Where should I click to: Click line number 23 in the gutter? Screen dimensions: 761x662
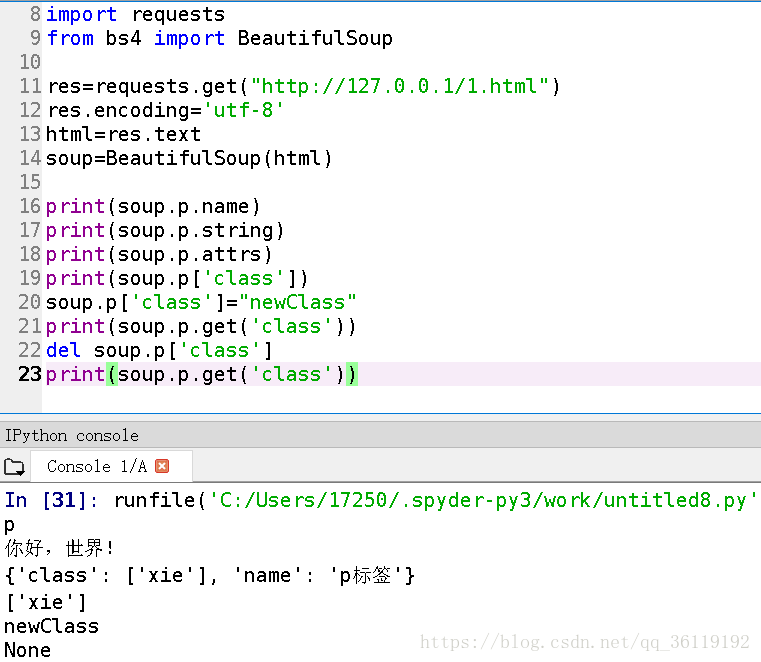point(30,374)
